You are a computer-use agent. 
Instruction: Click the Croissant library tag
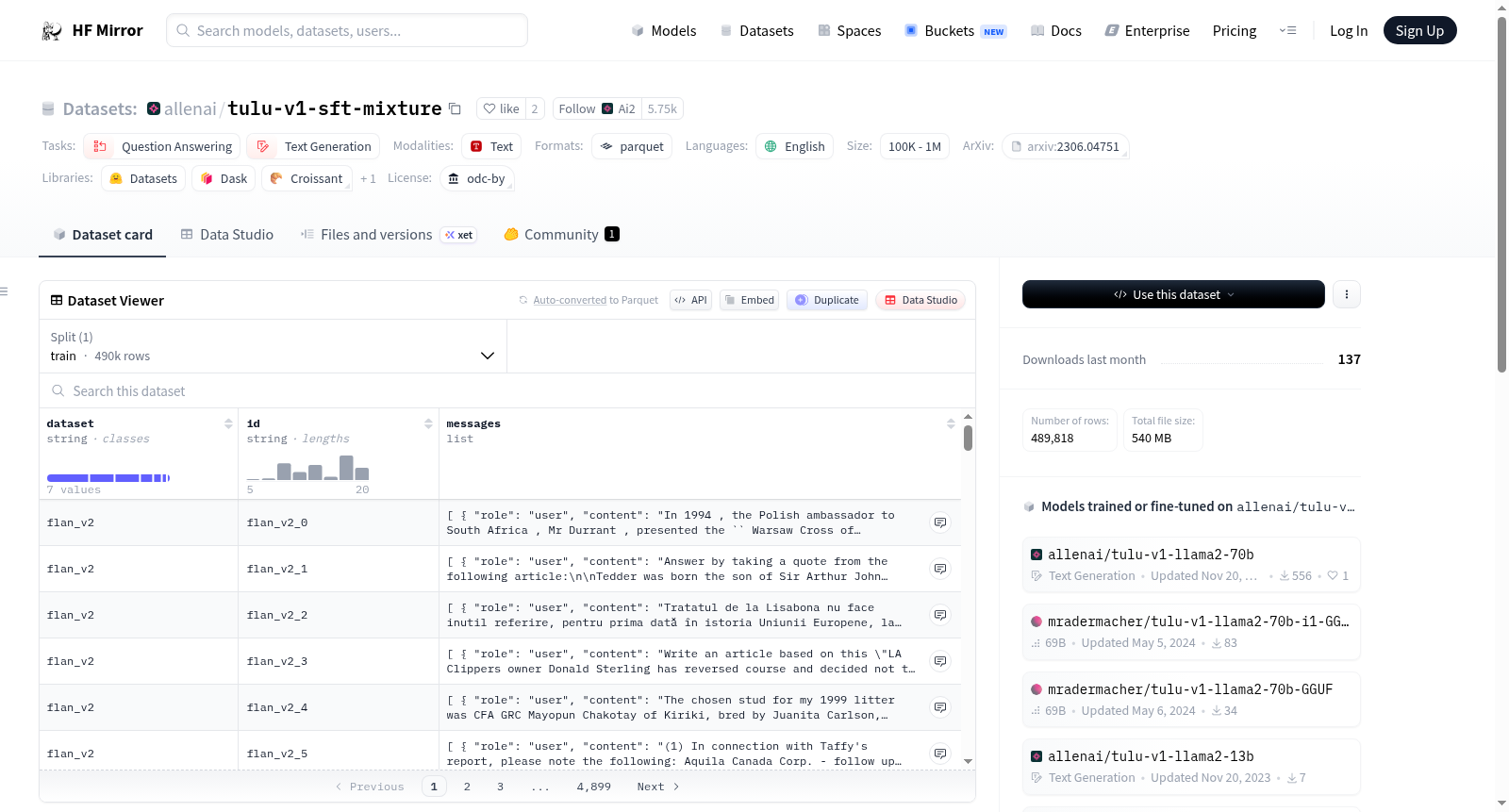pyautogui.click(x=307, y=178)
